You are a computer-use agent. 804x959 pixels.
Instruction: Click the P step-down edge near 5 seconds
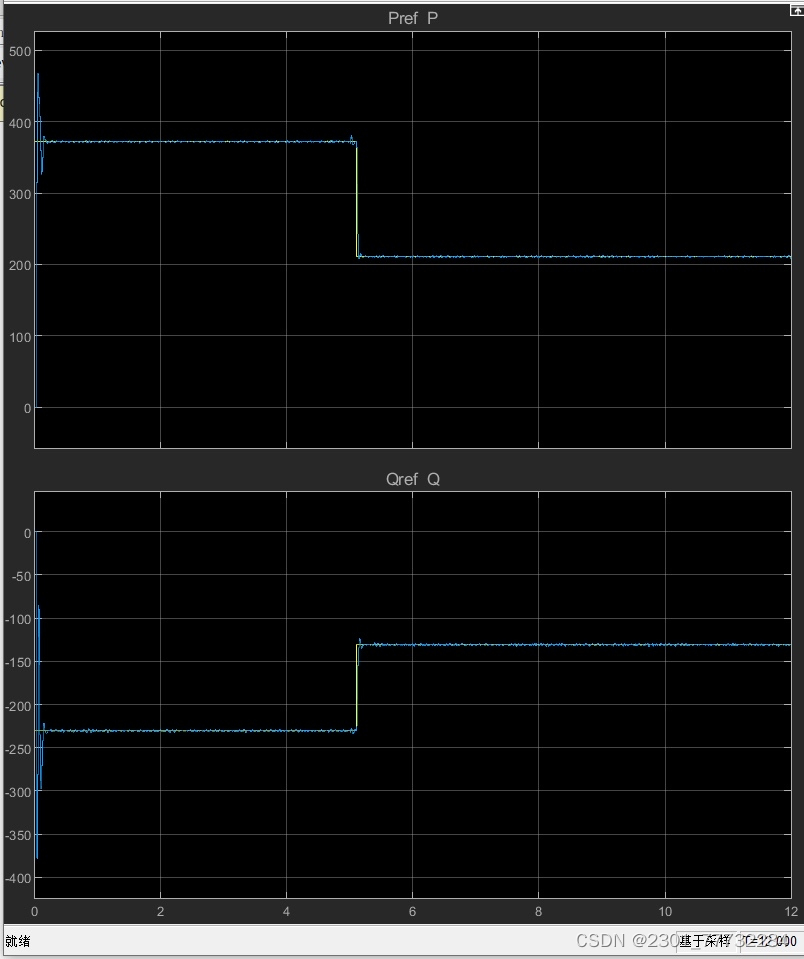pyautogui.click(x=357, y=199)
